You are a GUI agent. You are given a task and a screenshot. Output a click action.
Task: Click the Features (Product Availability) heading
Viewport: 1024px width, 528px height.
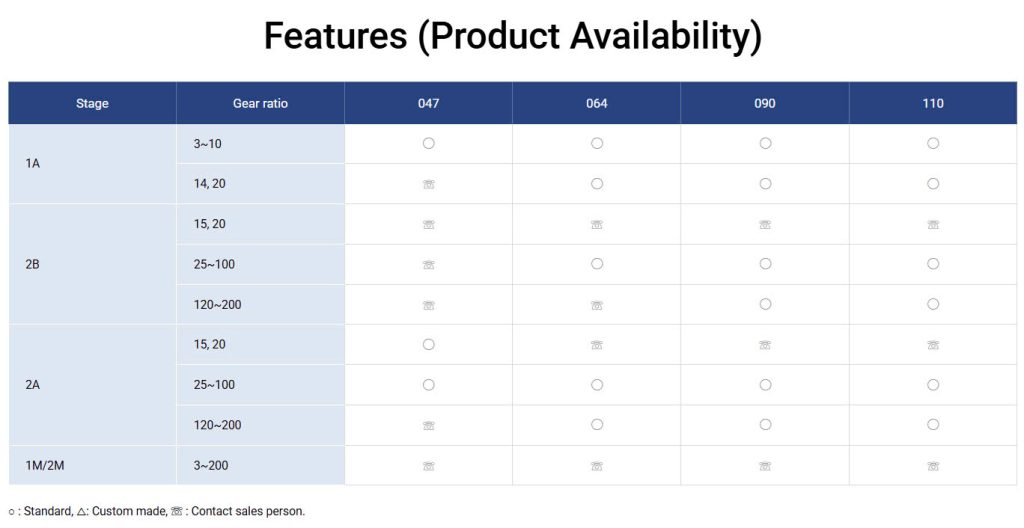click(x=513, y=35)
